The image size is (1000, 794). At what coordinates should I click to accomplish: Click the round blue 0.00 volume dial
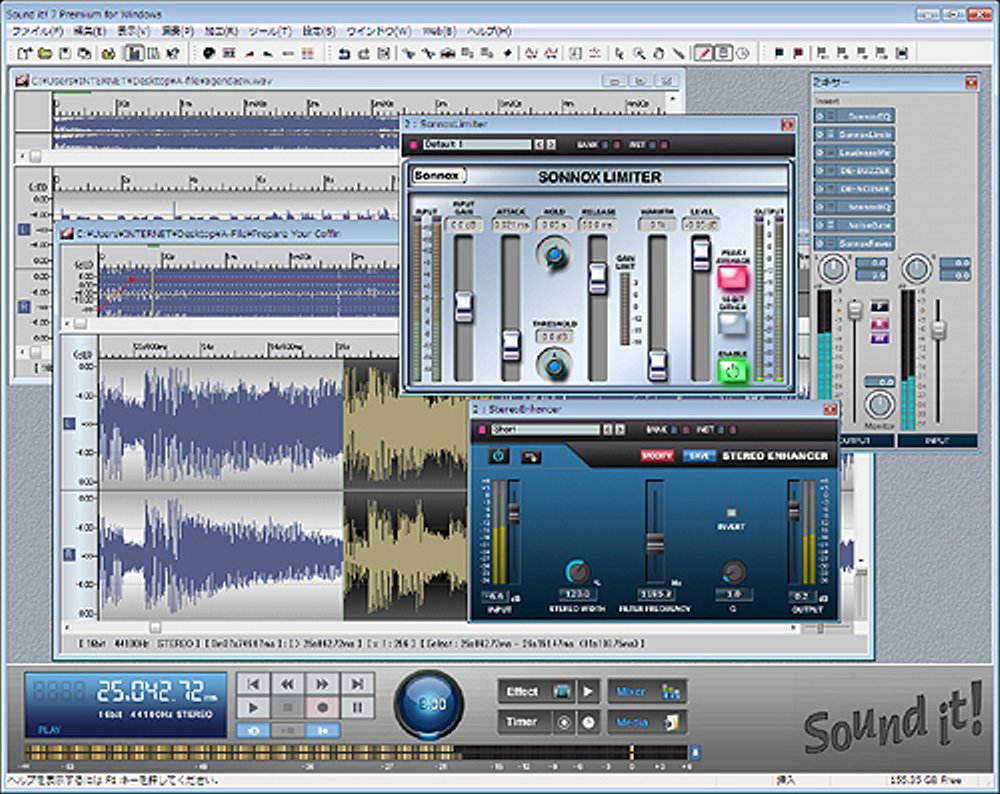coord(429,704)
